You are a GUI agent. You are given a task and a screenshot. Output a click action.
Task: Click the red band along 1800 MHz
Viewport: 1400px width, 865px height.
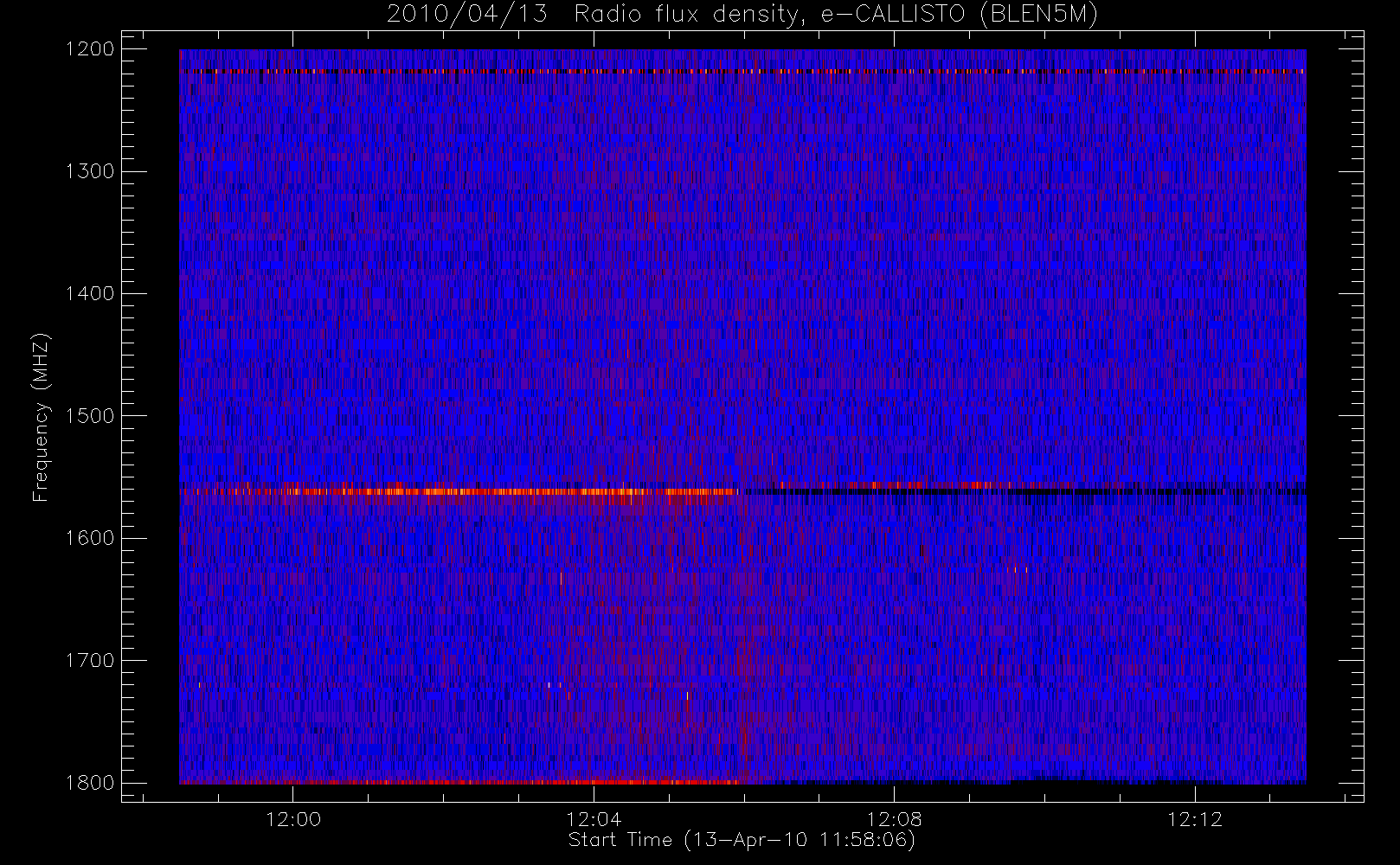[x=459, y=782]
